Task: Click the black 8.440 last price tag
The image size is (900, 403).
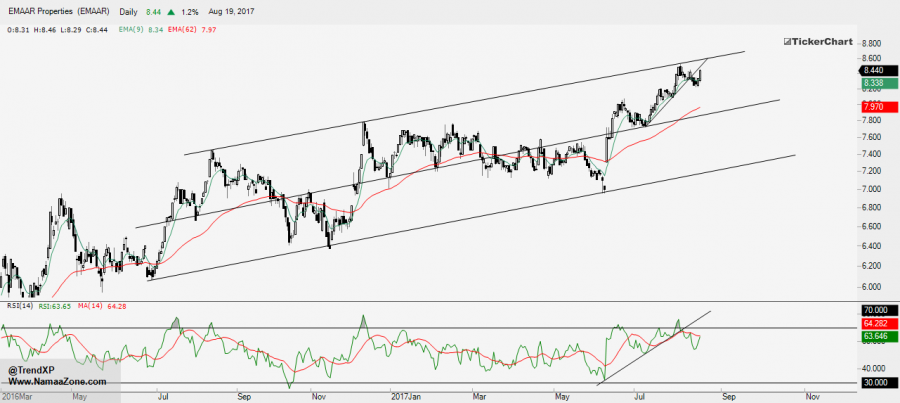Action: coord(878,71)
